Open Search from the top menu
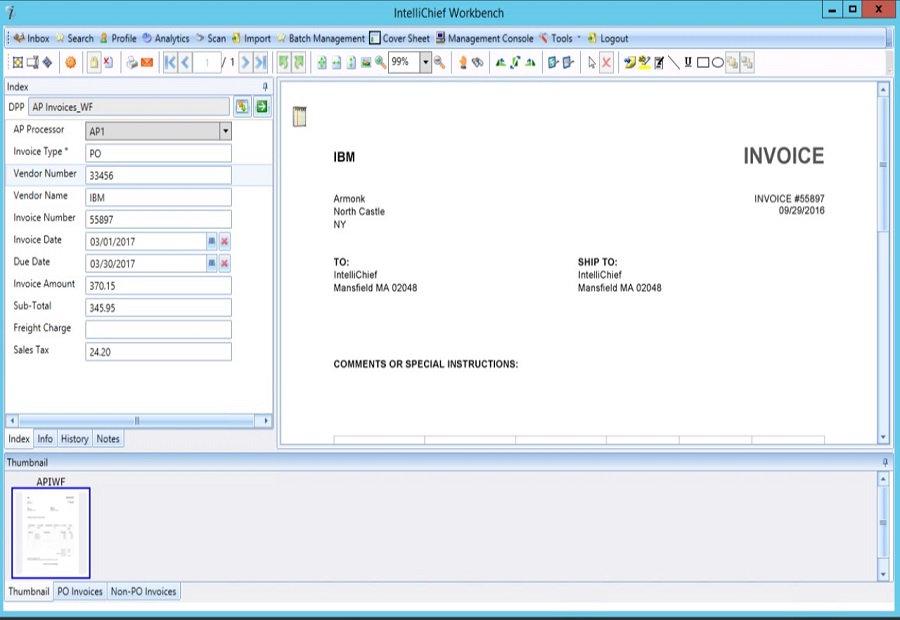Image resolution: width=900 pixels, height=620 pixels. pyautogui.click(x=74, y=38)
